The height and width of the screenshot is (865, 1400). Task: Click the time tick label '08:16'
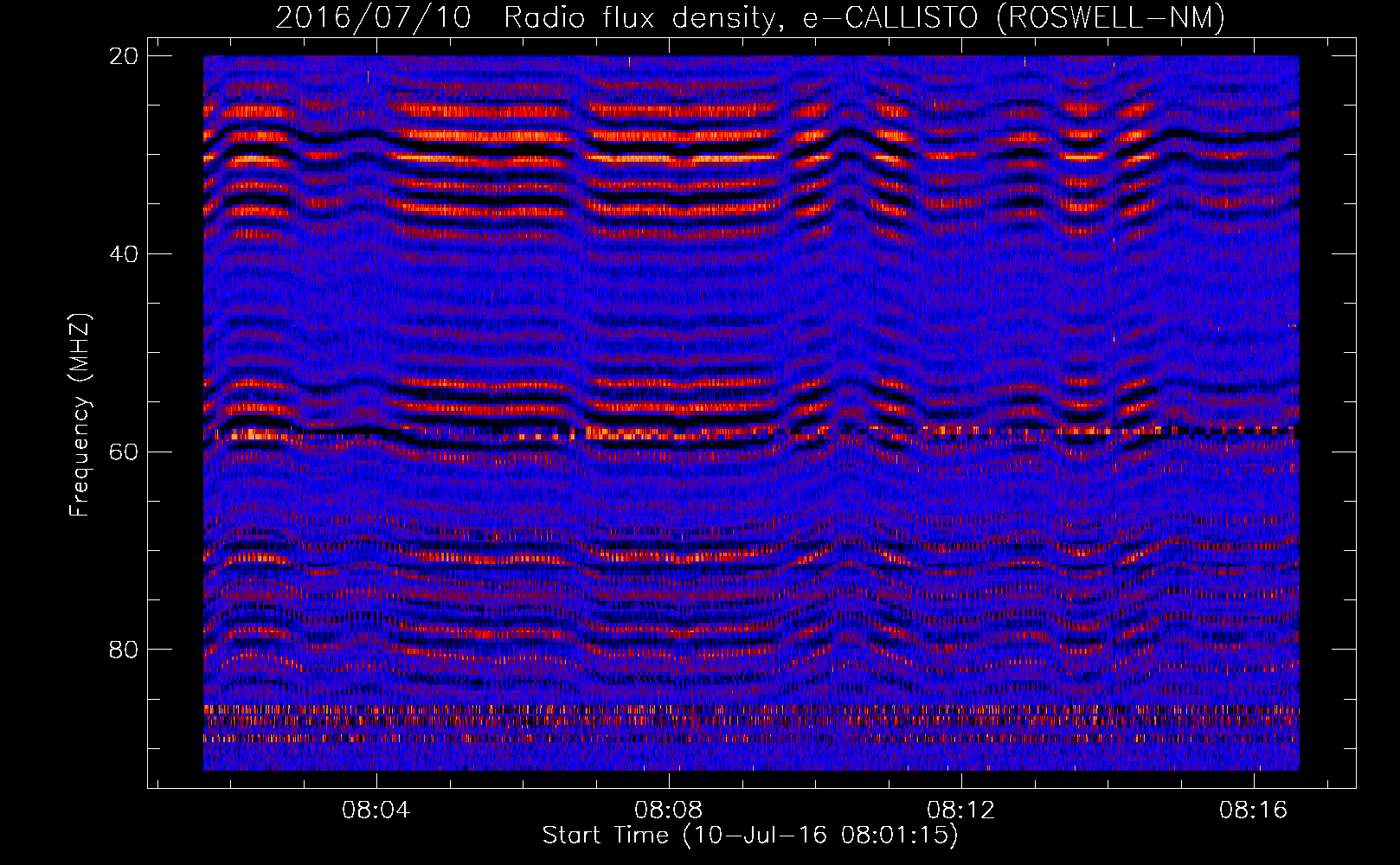point(1253,811)
